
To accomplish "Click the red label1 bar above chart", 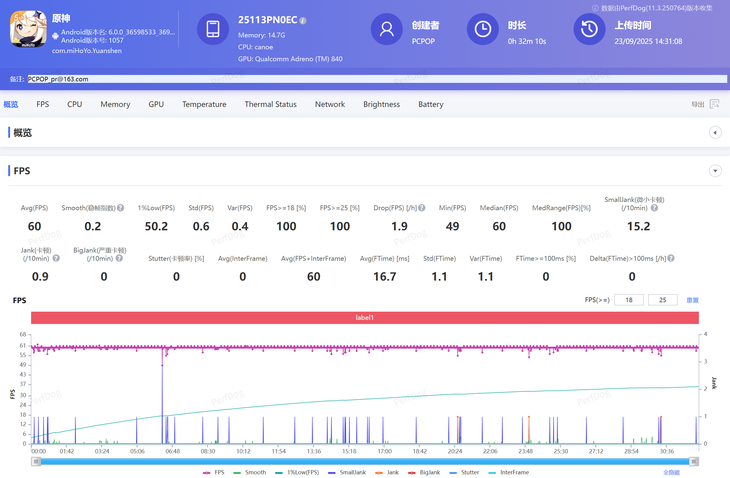I will point(364,317).
